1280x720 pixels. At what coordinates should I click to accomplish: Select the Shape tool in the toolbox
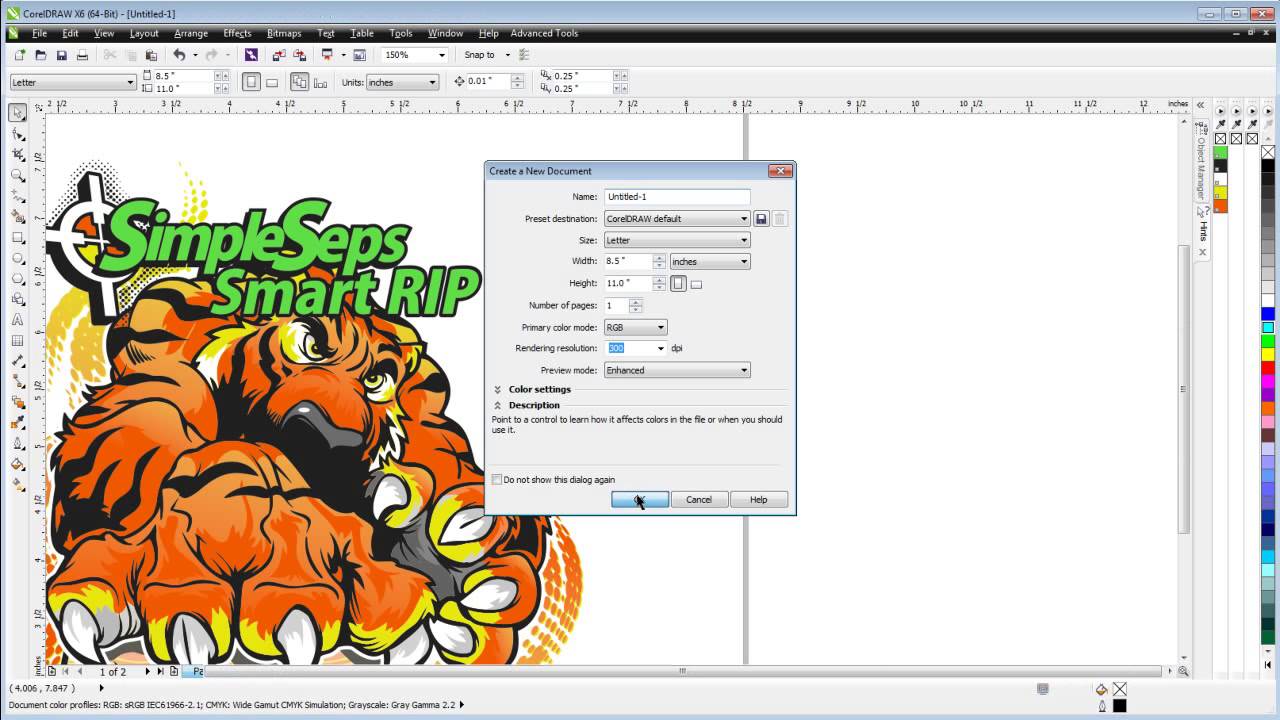(18, 134)
